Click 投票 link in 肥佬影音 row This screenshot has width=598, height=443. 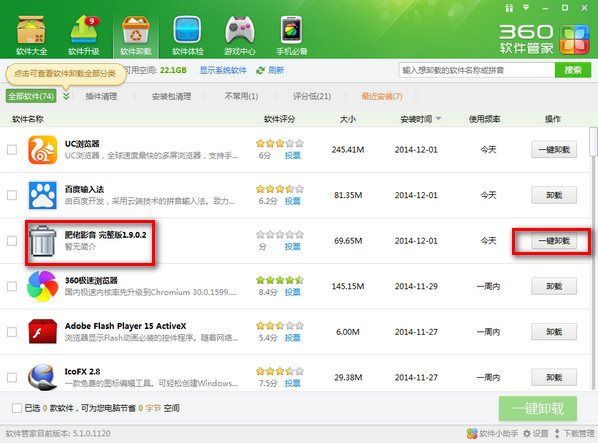tap(293, 247)
